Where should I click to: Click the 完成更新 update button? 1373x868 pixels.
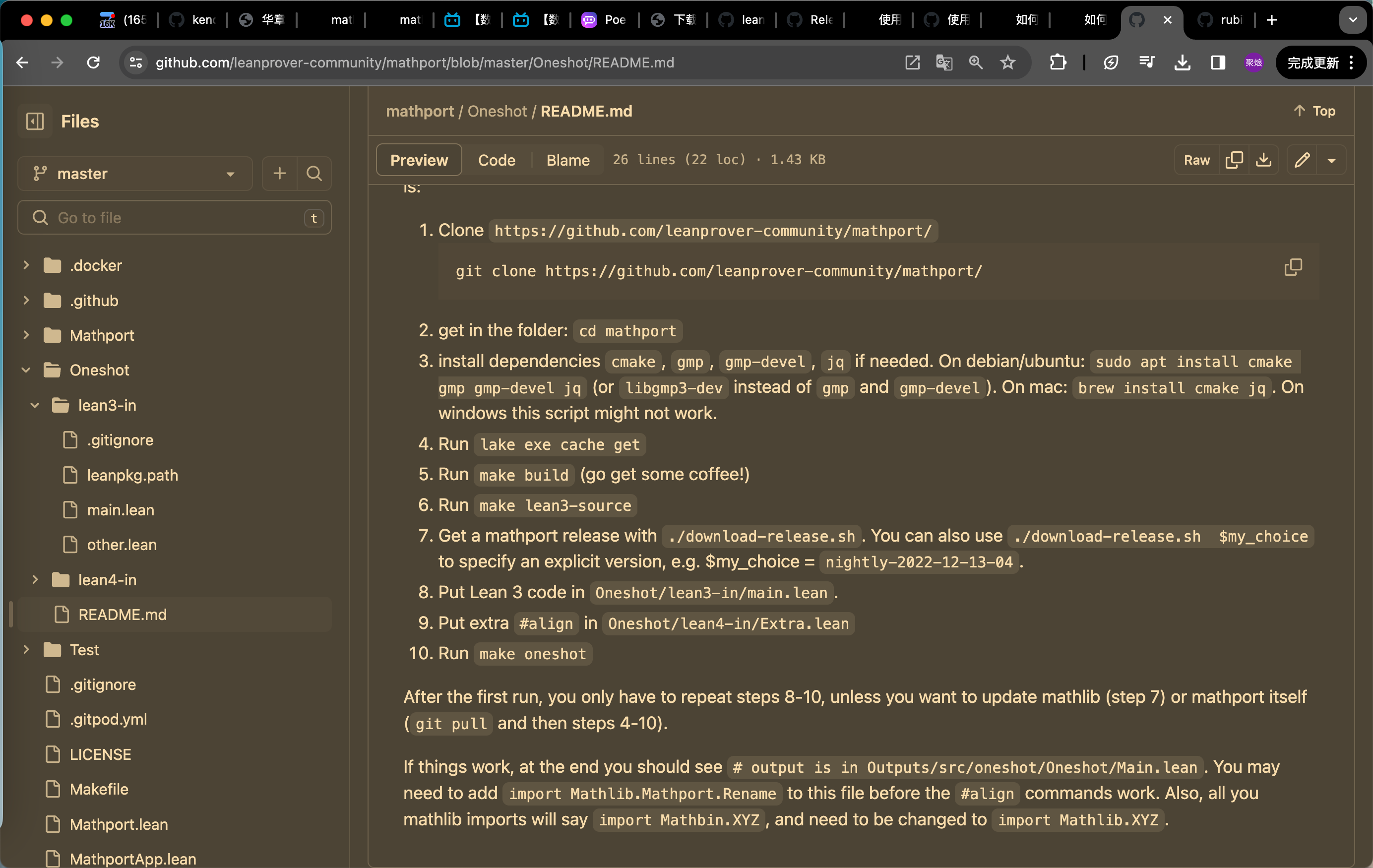[x=1320, y=62]
